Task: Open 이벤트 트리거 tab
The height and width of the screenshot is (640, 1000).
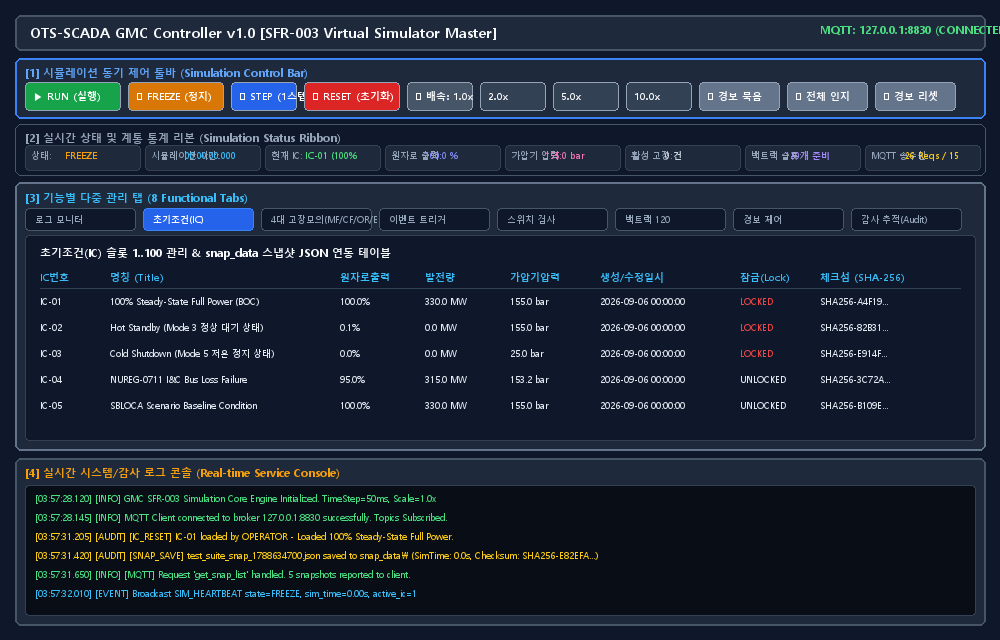Action: [x=434, y=219]
